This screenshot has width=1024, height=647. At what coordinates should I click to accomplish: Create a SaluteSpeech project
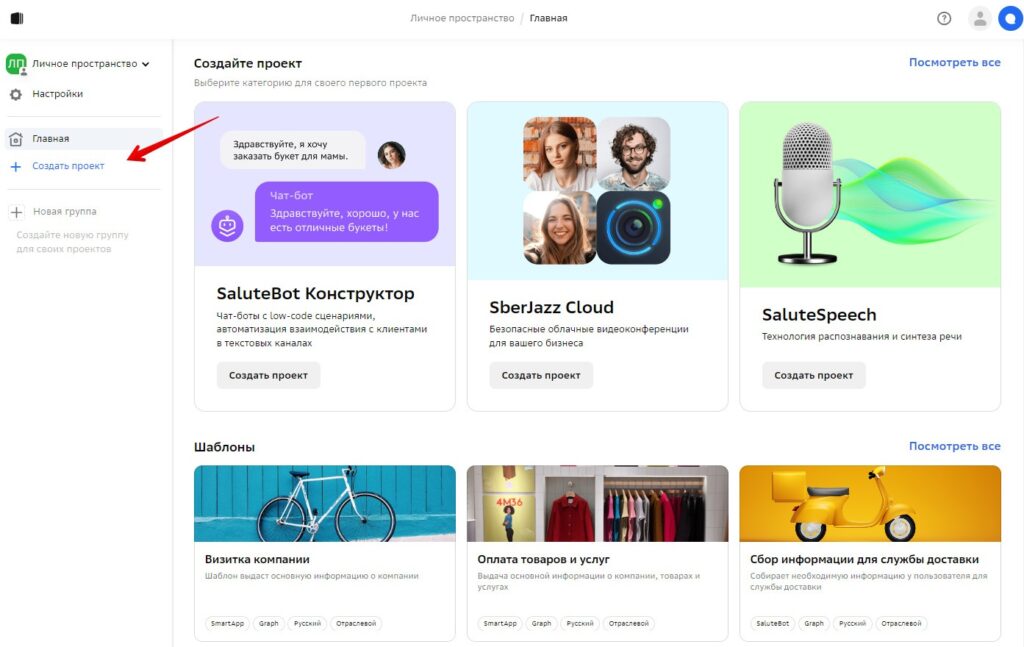click(x=813, y=375)
